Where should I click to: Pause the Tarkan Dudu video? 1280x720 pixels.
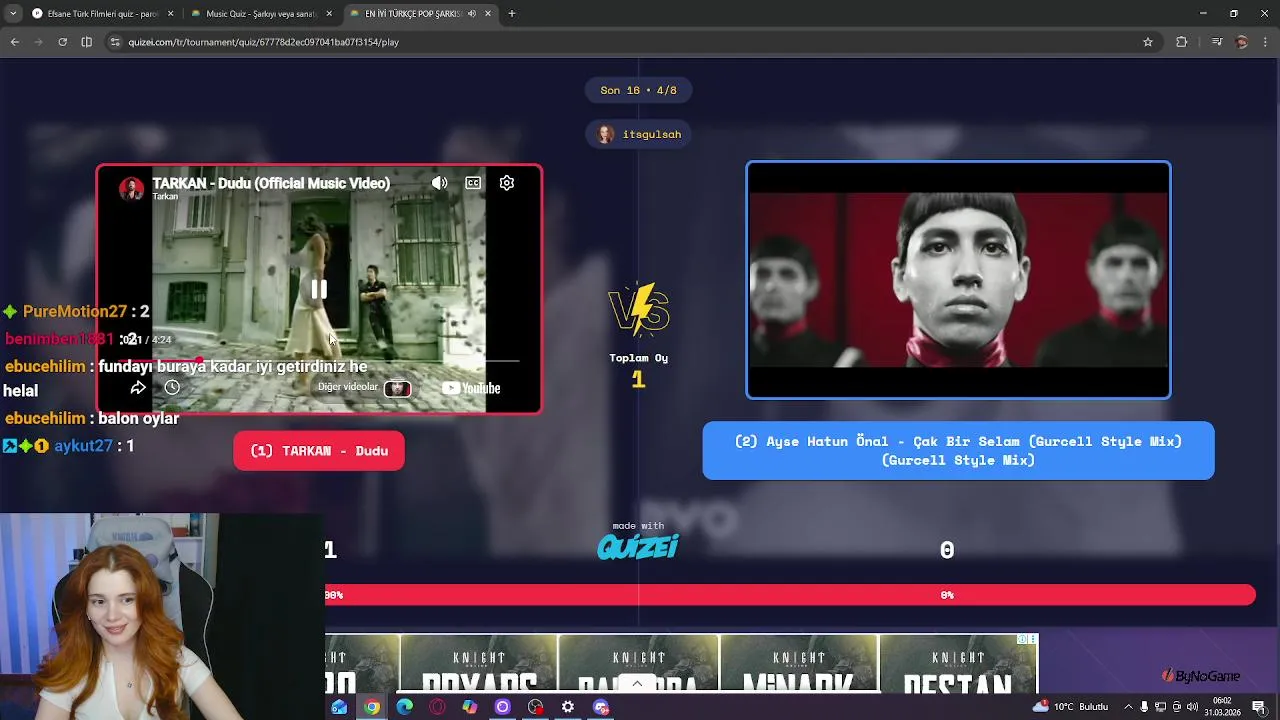[318, 289]
